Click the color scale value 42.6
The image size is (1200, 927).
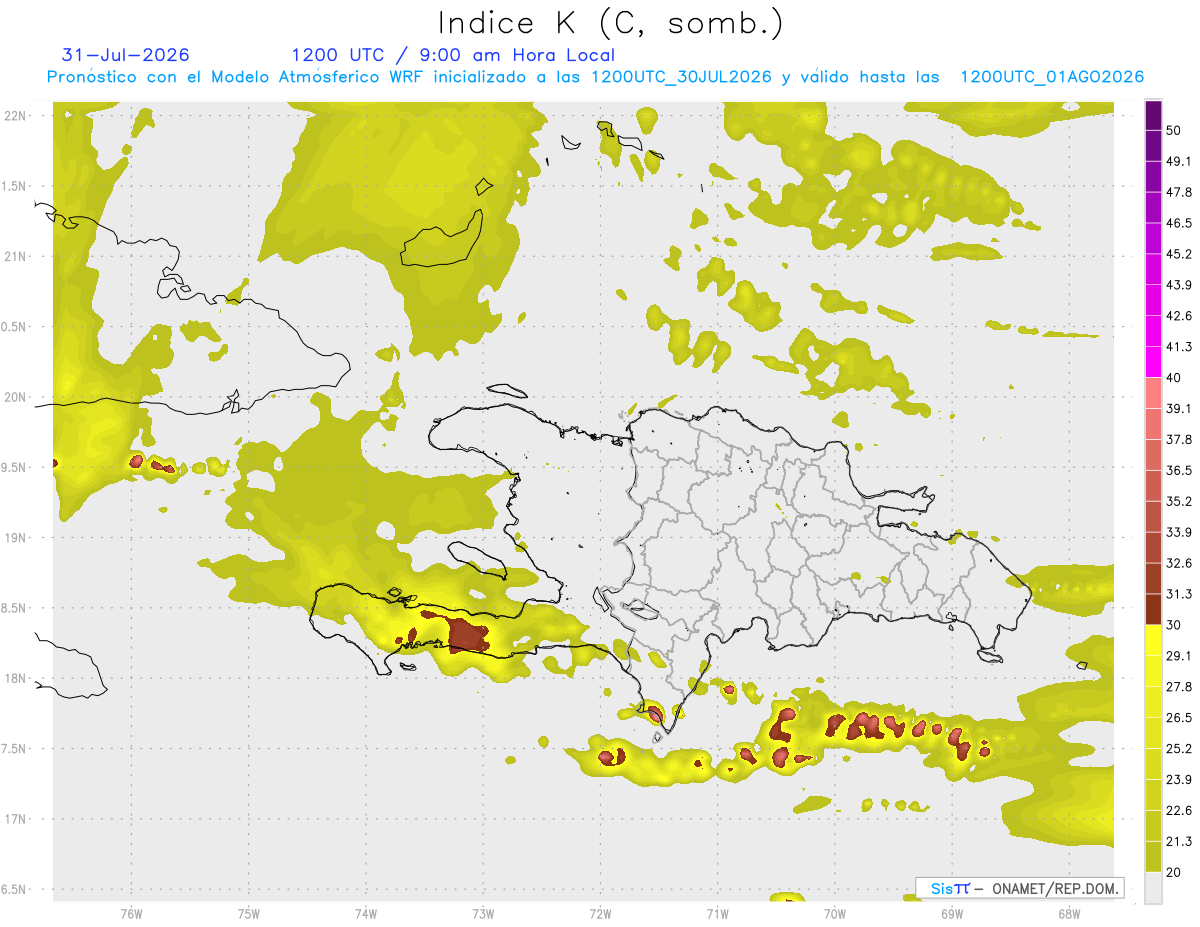click(x=1179, y=316)
